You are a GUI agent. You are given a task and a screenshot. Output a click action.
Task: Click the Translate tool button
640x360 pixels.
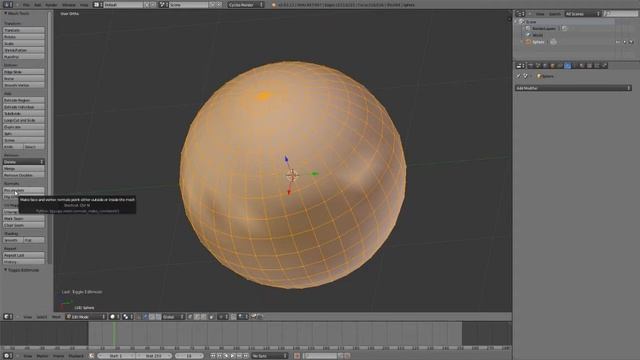(24, 30)
